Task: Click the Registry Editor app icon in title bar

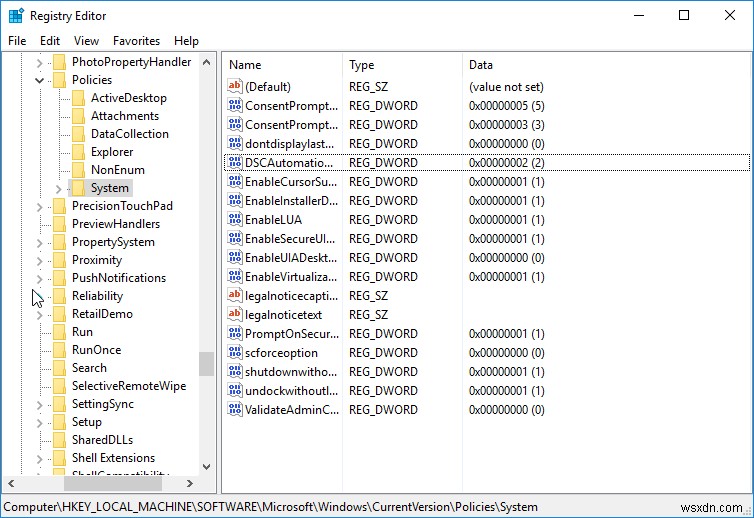Action: [x=16, y=15]
